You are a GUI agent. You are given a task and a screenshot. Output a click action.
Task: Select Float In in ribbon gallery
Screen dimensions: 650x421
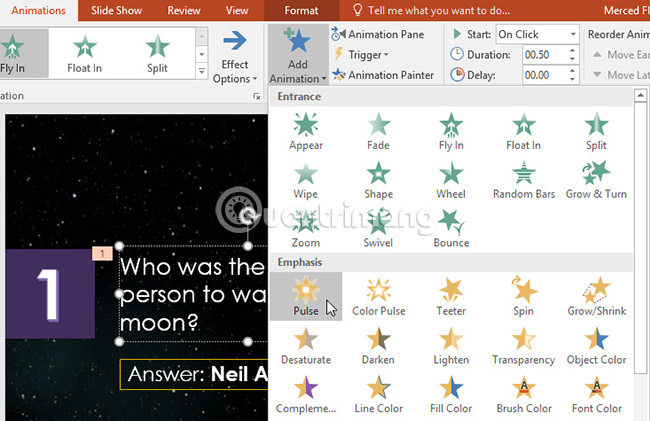click(x=85, y=53)
